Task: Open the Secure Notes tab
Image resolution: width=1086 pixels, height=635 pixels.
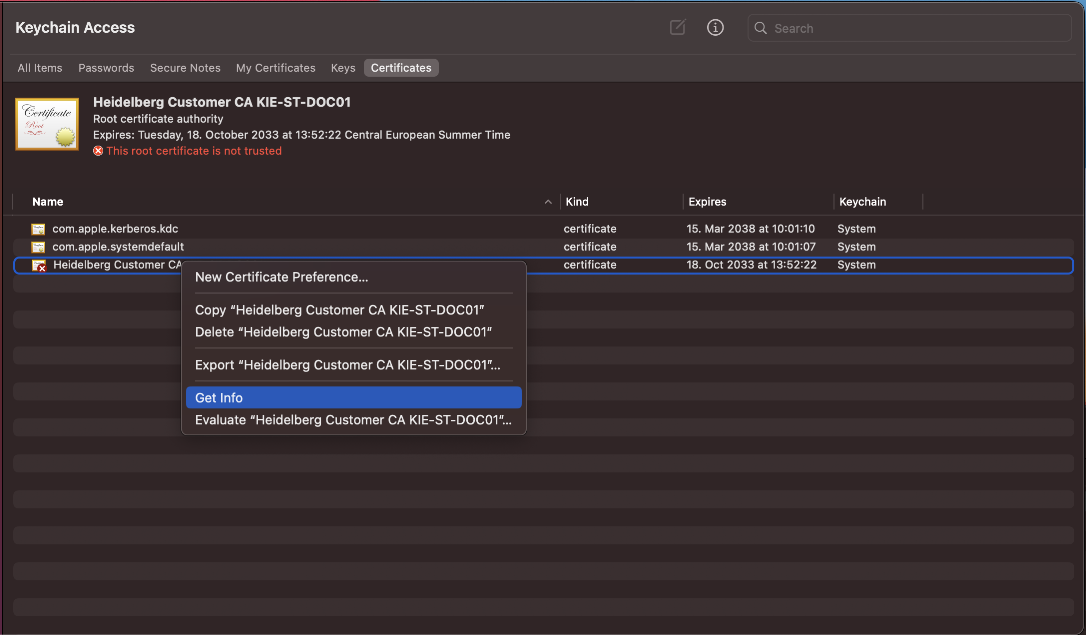Action: coord(185,68)
